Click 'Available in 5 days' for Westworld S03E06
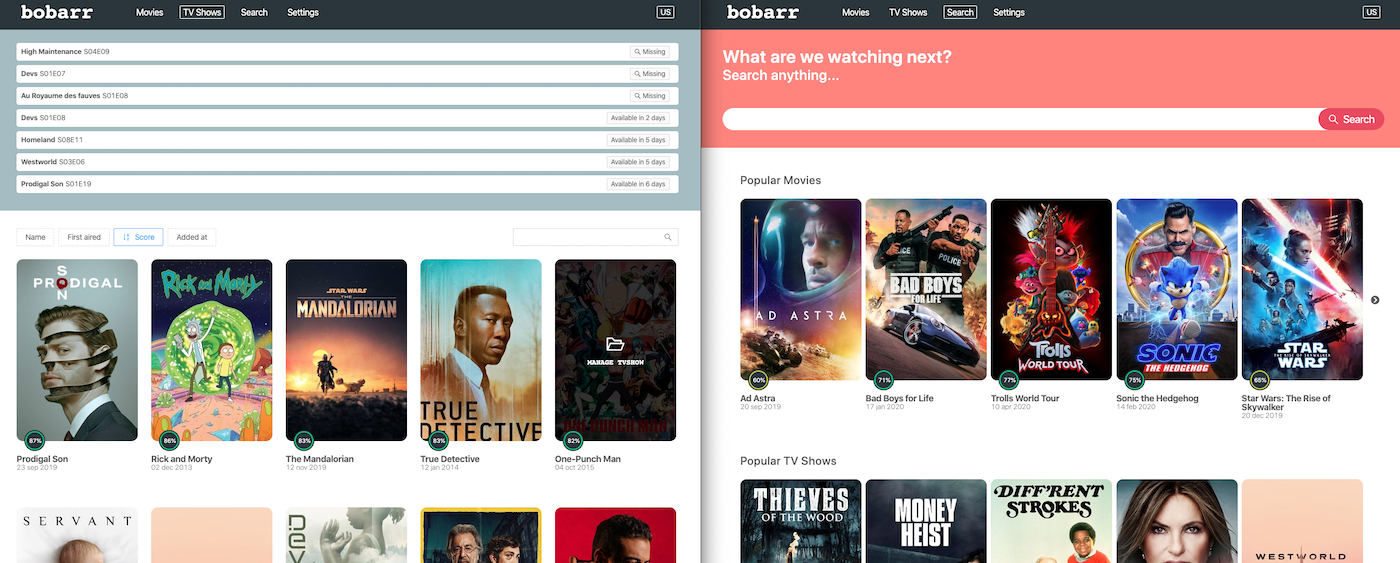The height and width of the screenshot is (563, 1400). [x=638, y=162]
